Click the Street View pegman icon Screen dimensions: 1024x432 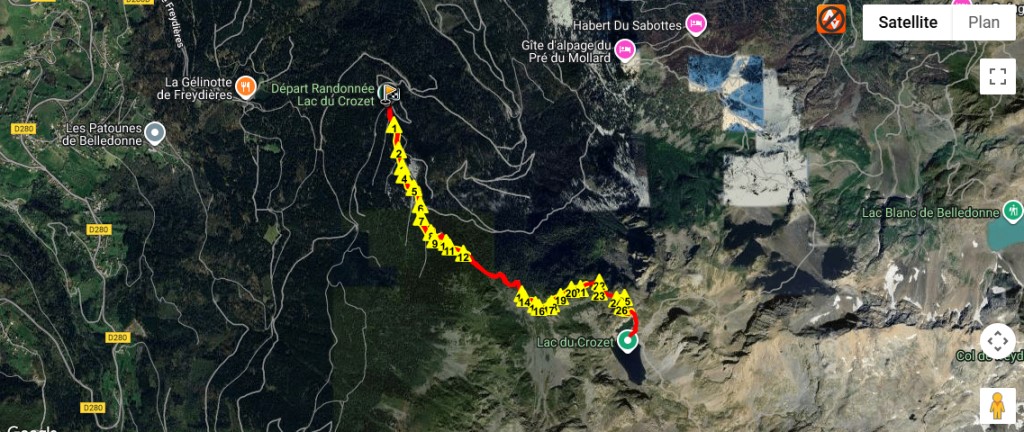pyautogui.click(x=997, y=406)
